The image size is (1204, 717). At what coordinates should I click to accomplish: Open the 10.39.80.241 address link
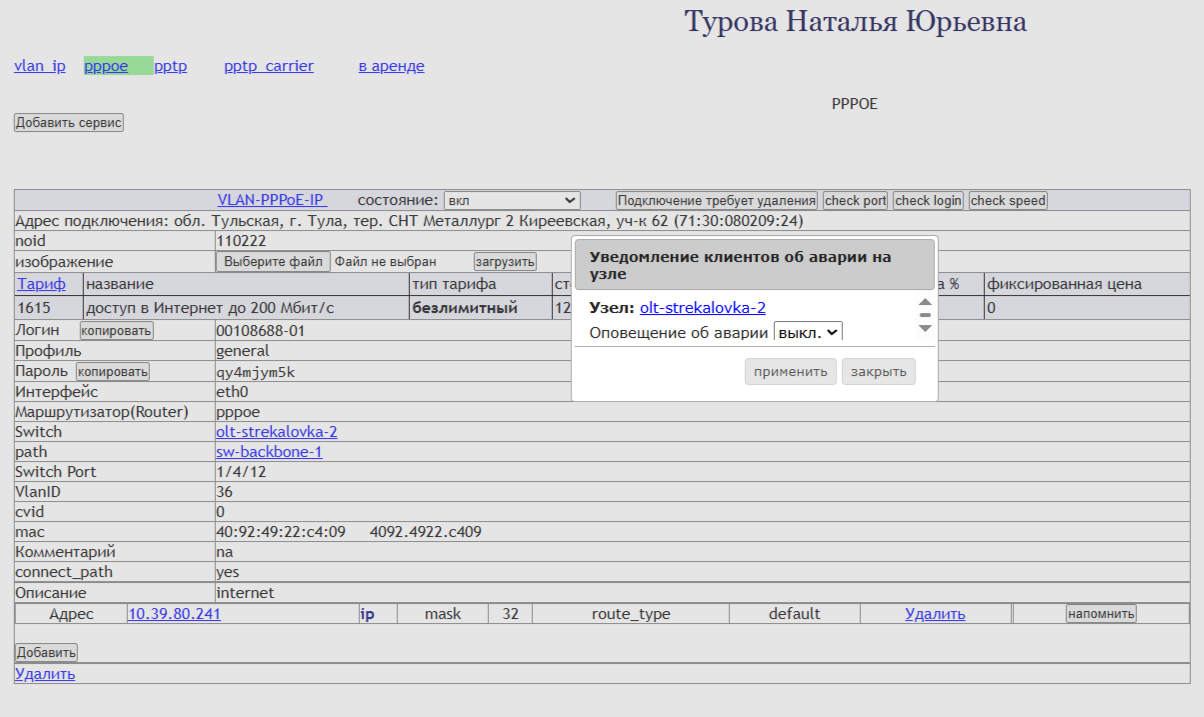pos(174,614)
